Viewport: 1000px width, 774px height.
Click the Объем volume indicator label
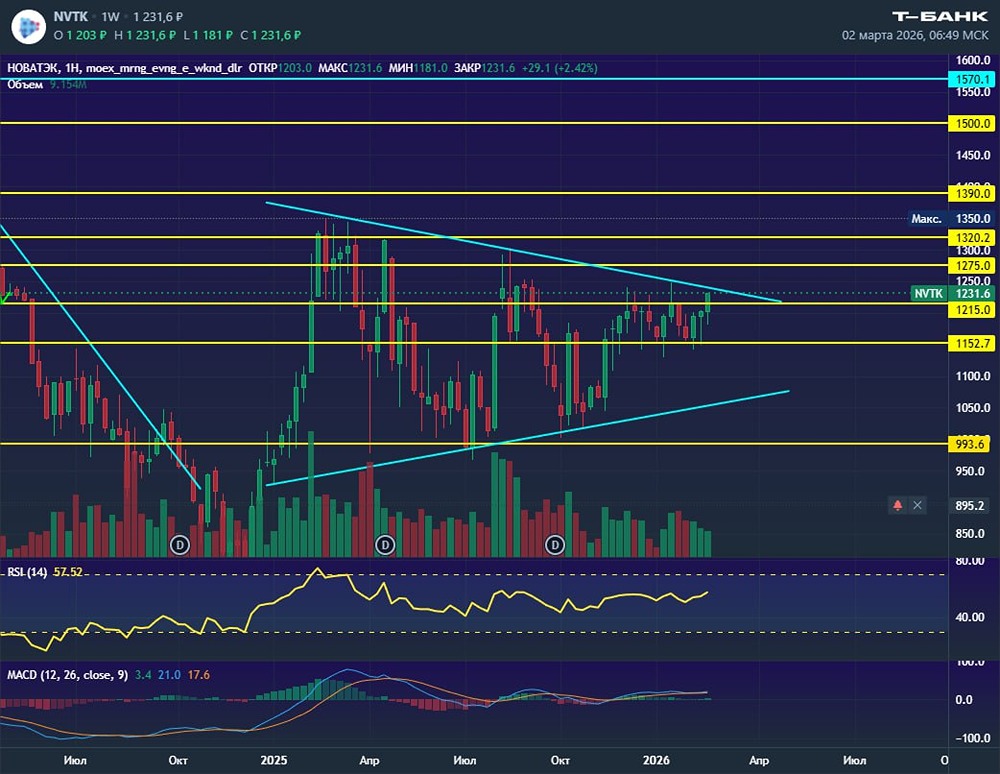(25, 85)
